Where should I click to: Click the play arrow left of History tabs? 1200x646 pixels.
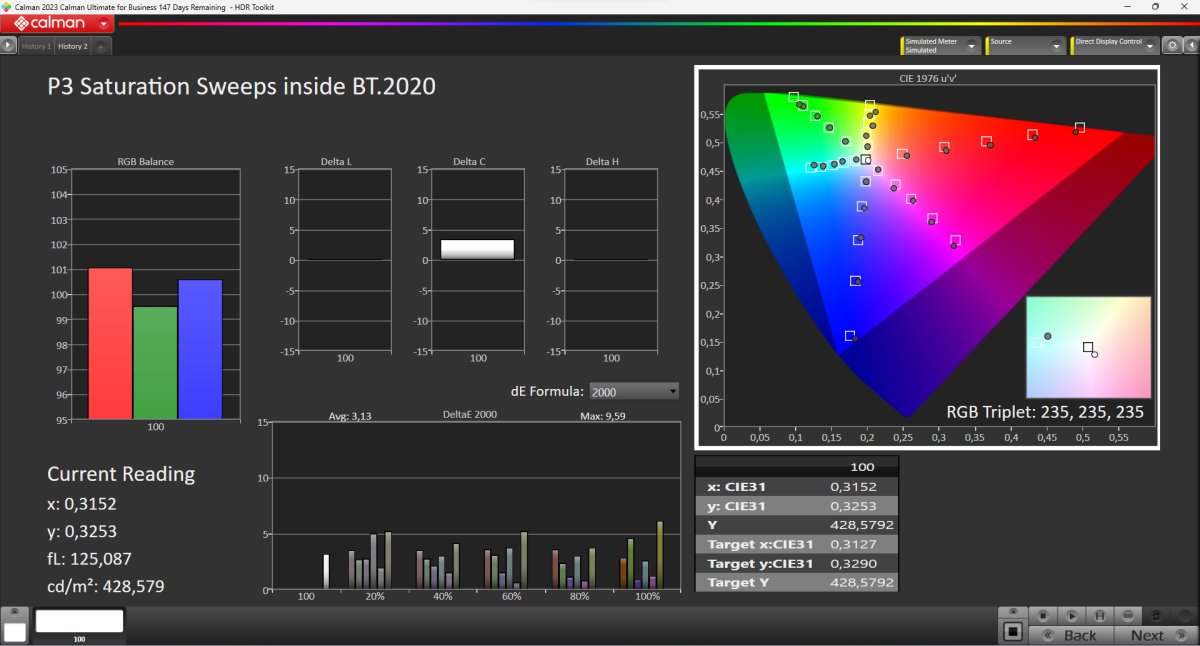pos(9,46)
